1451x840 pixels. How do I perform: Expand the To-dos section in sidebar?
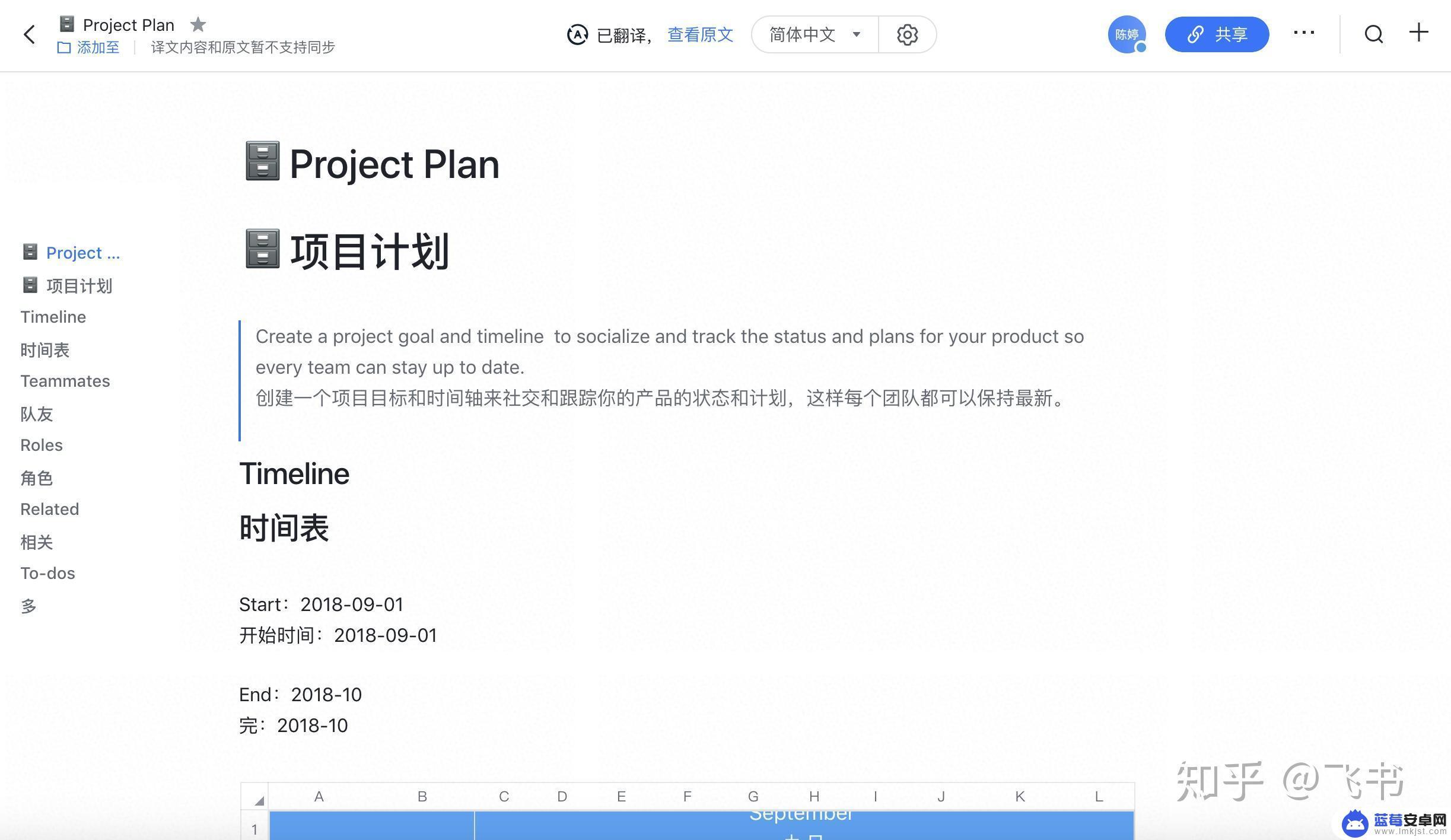pyautogui.click(x=47, y=573)
